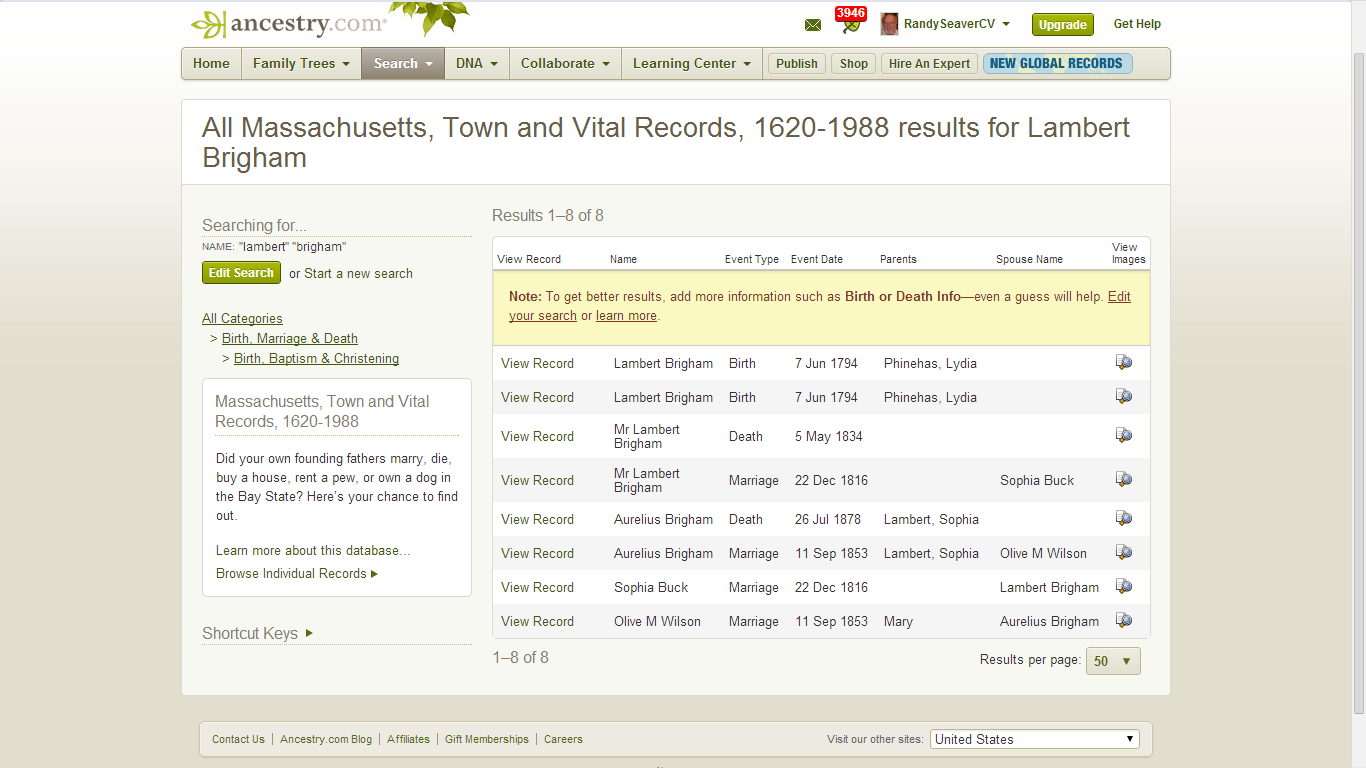View Record for Sophia Buck
The image size is (1366, 768).
(537, 587)
